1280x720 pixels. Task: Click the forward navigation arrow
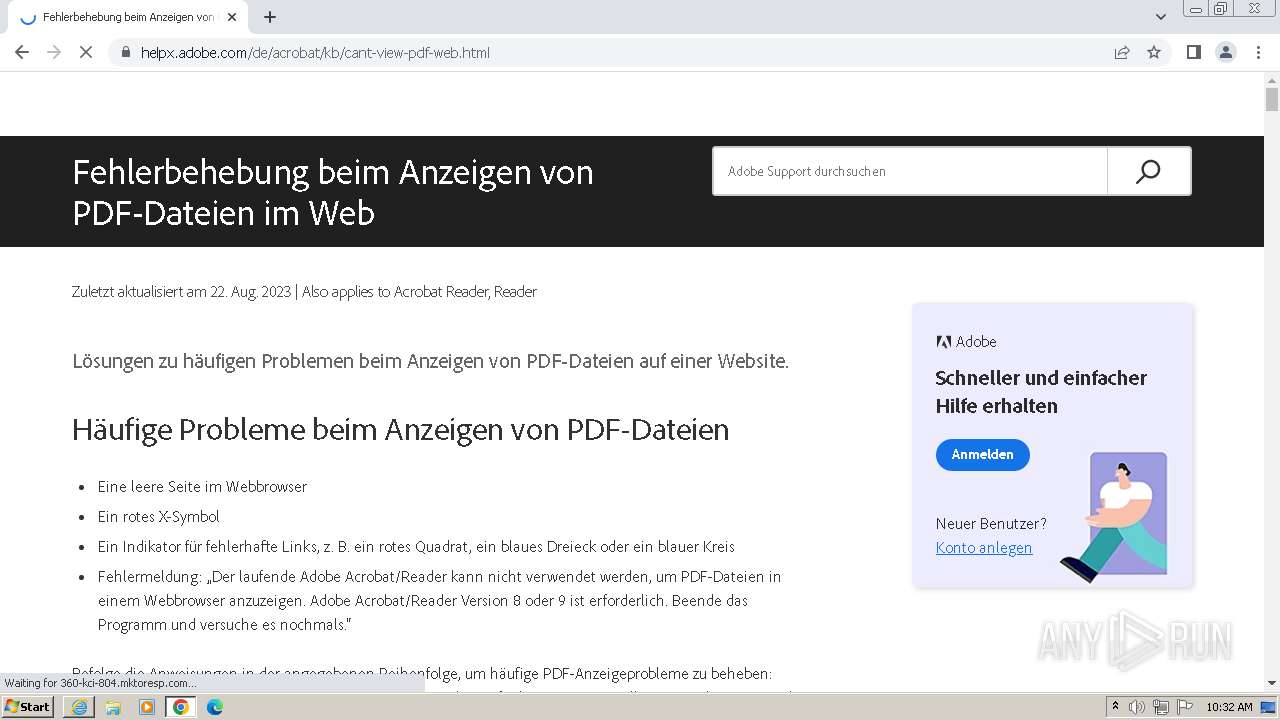point(54,52)
